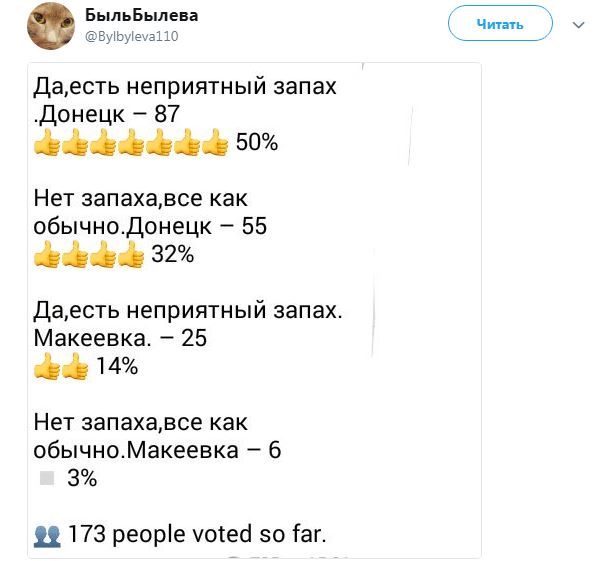This screenshot has height=561, width=612.
Task: Click the first thumbs-up in 32% row
Action: (x=46, y=254)
